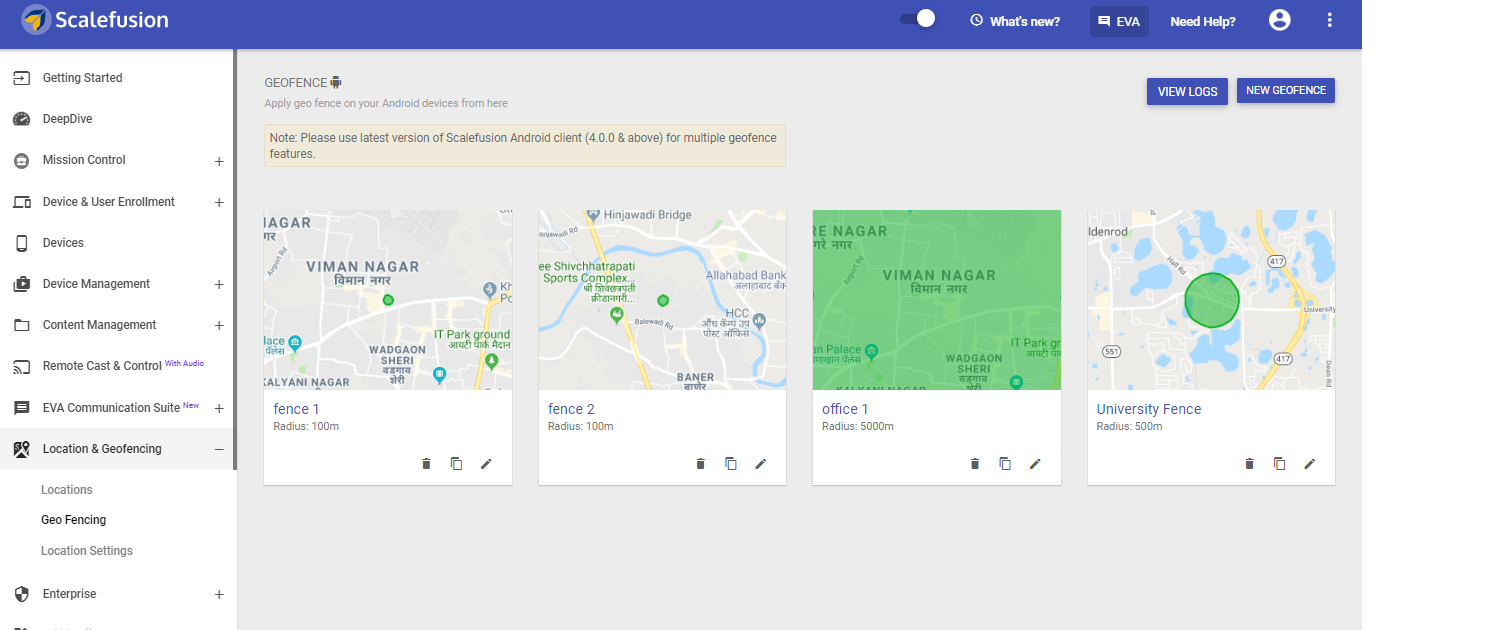Image resolution: width=1500 pixels, height=630 pixels.
Task: Toggle the switch in the top header
Action: click(918, 19)
